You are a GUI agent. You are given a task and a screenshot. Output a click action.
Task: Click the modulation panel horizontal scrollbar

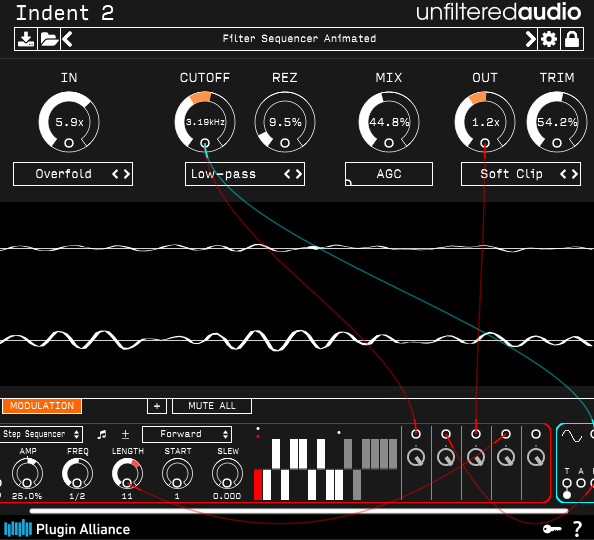(299, 511)
